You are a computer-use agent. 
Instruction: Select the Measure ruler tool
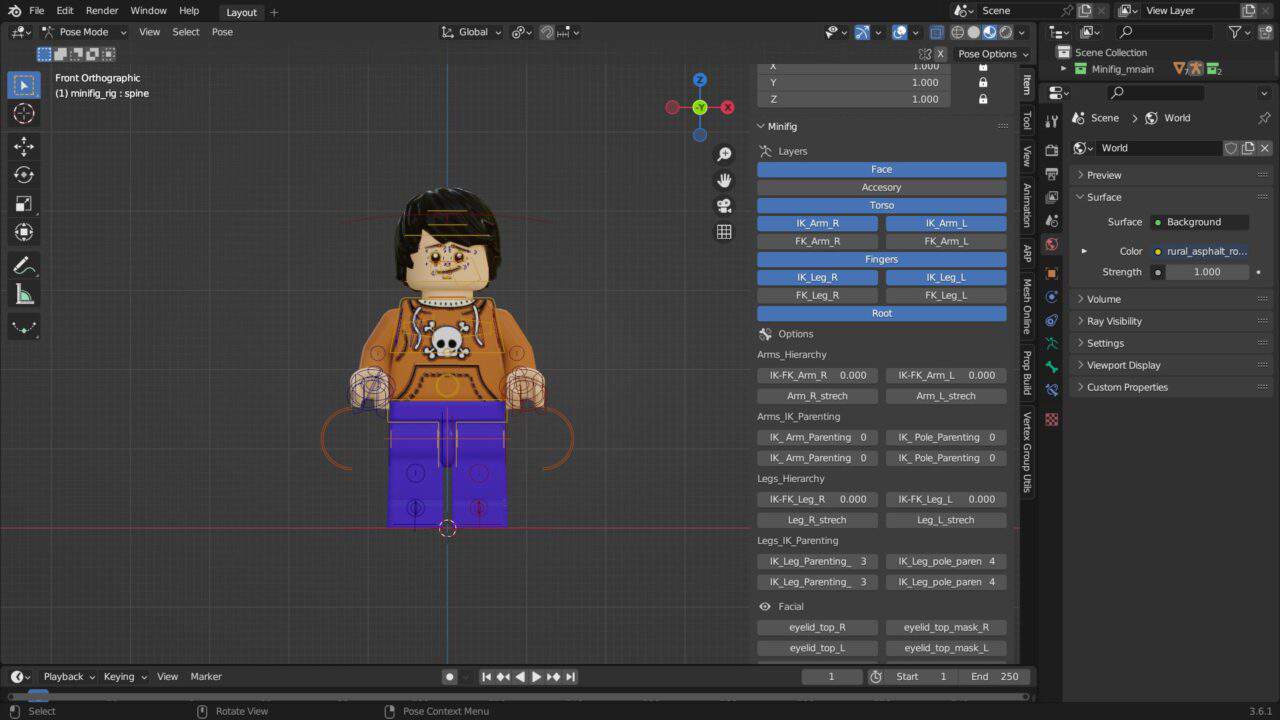[24, 295]
